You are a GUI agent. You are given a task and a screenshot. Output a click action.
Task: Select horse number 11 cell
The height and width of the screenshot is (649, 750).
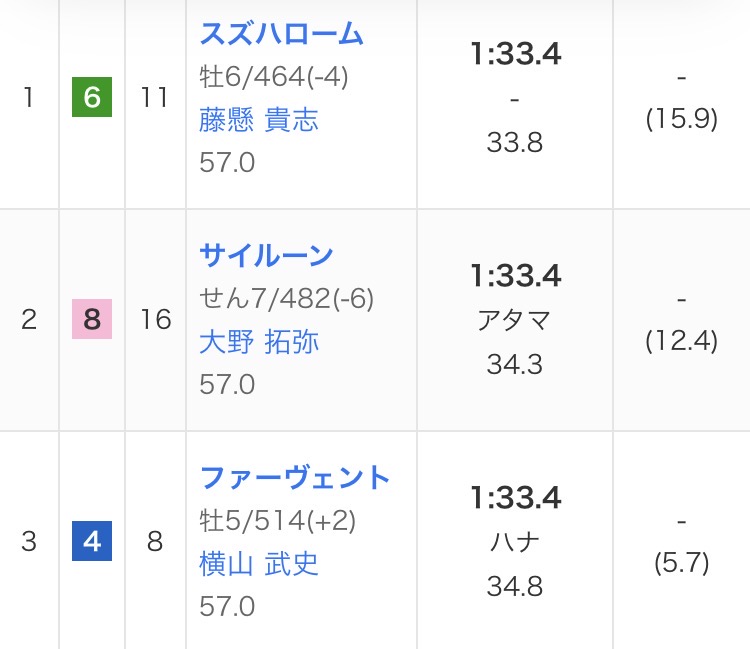[x=154, y=100]
